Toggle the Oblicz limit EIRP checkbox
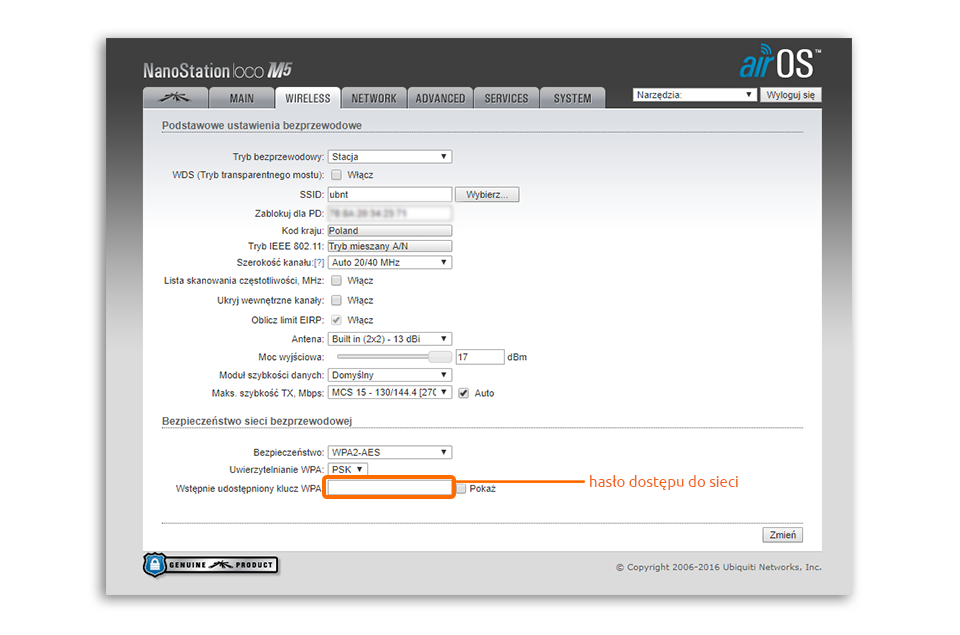This screenshot has width=960, height=635. (336, 320)
